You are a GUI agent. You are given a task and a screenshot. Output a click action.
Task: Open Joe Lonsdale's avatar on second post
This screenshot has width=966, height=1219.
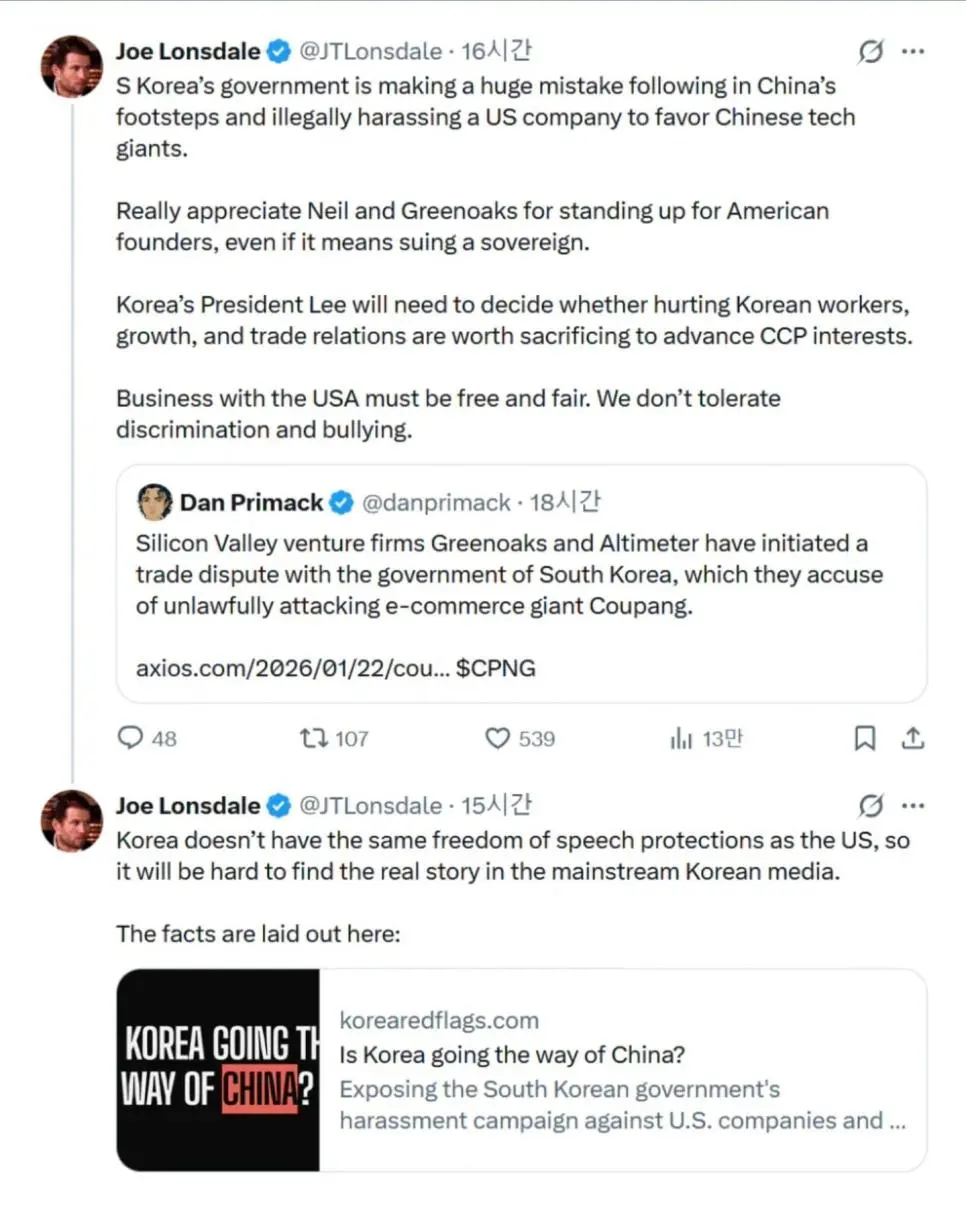pyautogui.click(x=72, y=821)
